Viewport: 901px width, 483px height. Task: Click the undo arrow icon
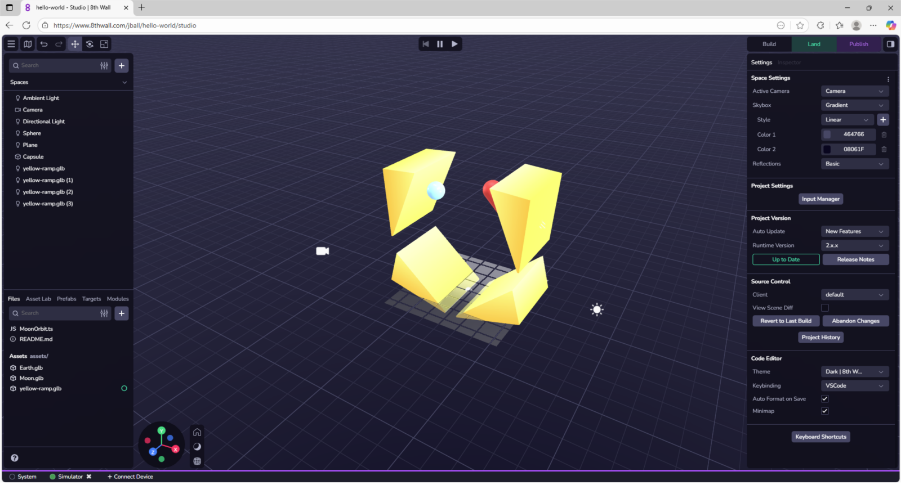(44, 44)
